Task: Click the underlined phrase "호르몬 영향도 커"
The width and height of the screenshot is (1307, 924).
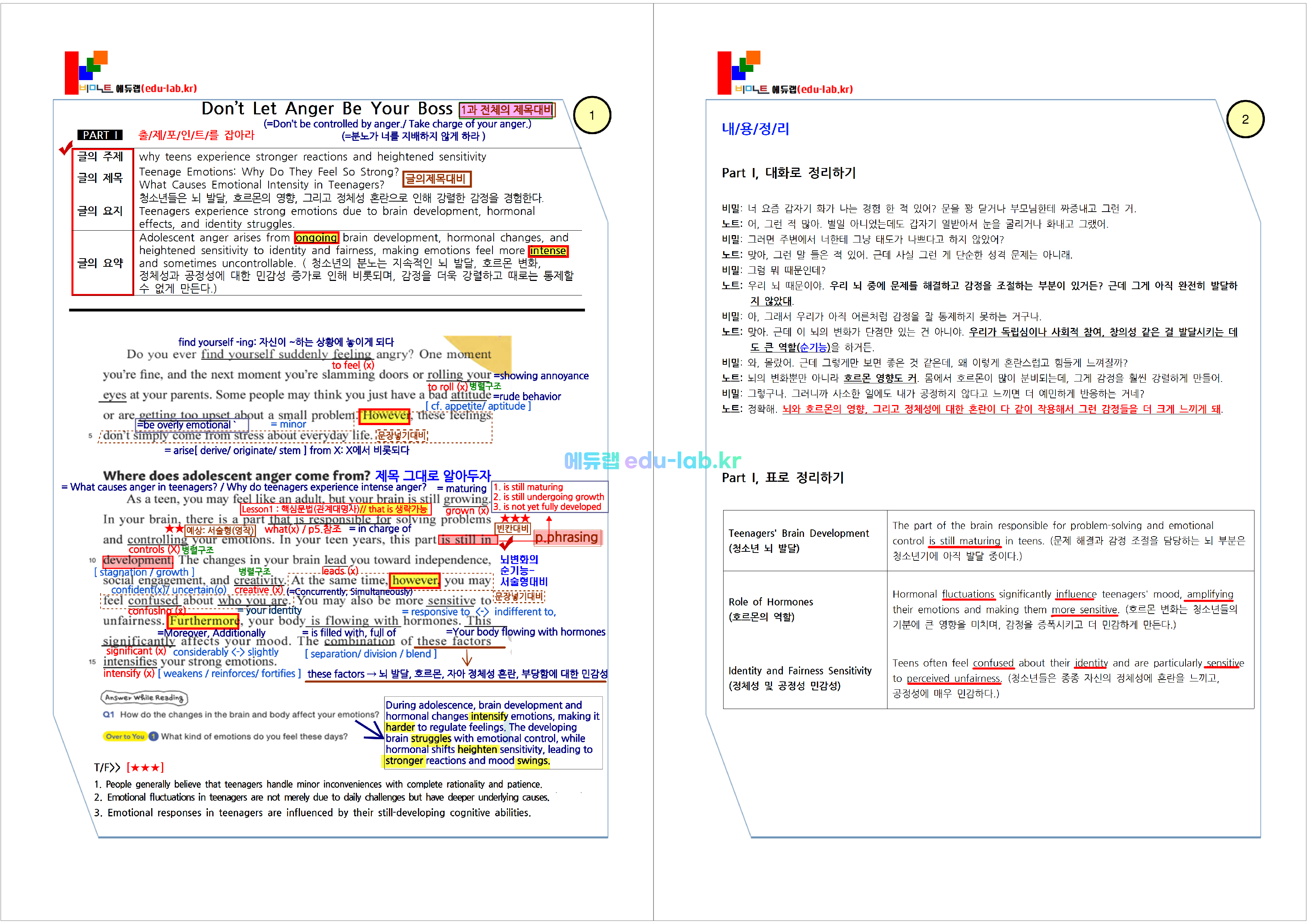Action: 880,378
